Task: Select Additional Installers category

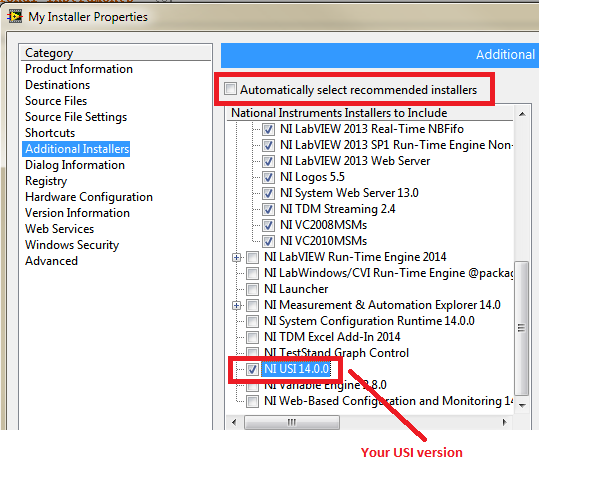Action: (x=76, y=149)
